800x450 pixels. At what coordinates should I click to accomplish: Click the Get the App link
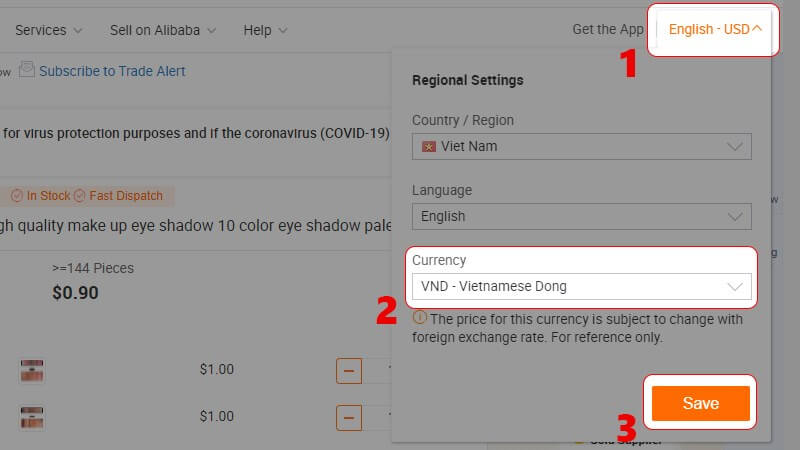click(x=608, y=30)
